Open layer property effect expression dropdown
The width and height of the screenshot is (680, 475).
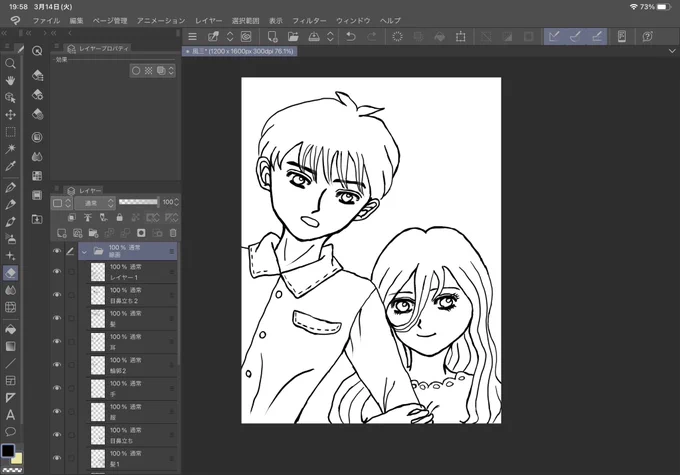coord(171,71)
